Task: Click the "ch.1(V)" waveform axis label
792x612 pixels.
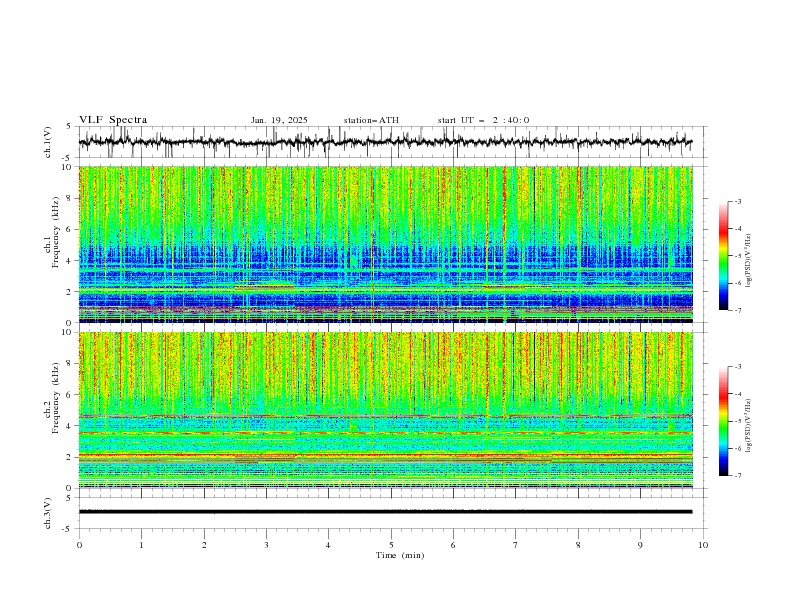Action: coord(48,142)
